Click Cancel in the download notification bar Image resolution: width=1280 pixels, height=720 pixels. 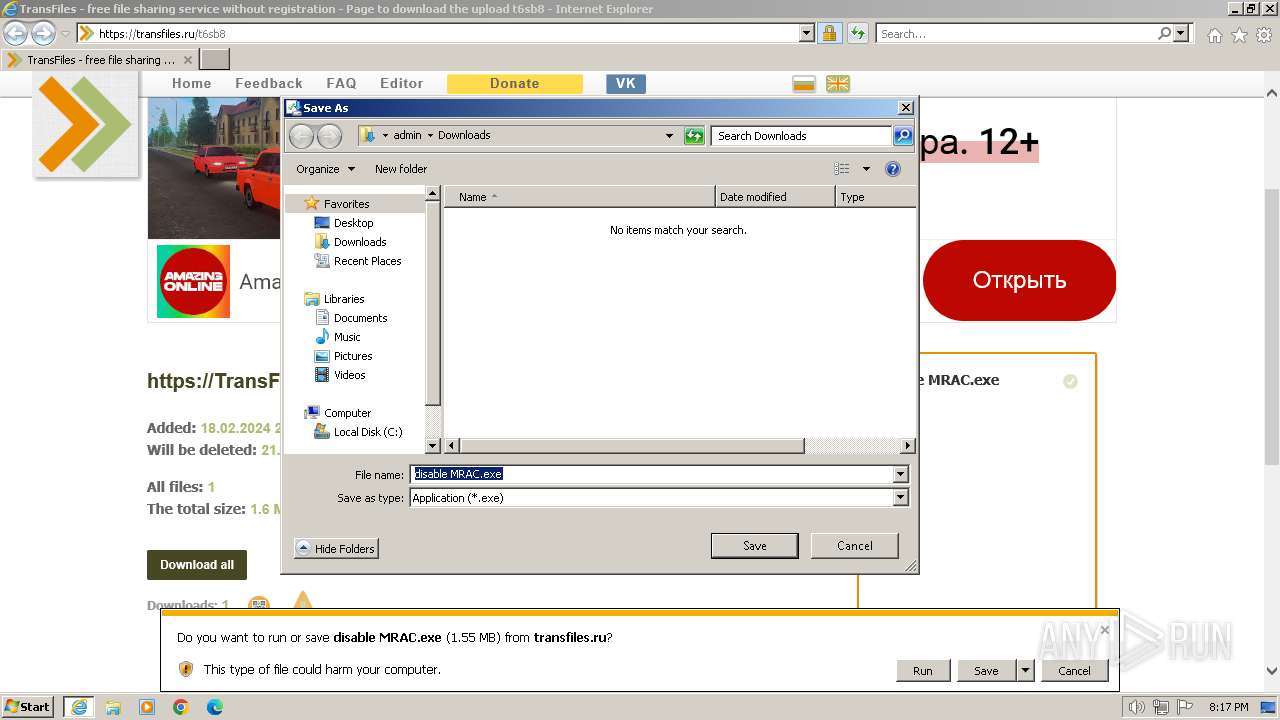[1075, 671]
